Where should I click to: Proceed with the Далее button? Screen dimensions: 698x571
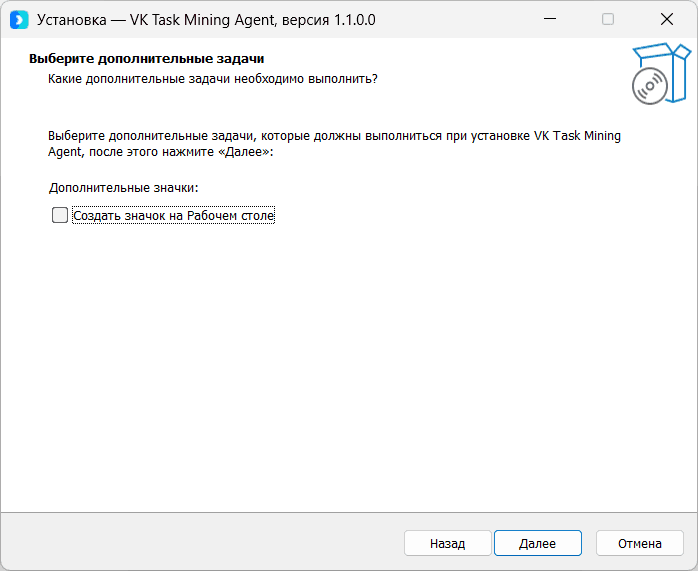pyautogui.click(x=538, y=543)
